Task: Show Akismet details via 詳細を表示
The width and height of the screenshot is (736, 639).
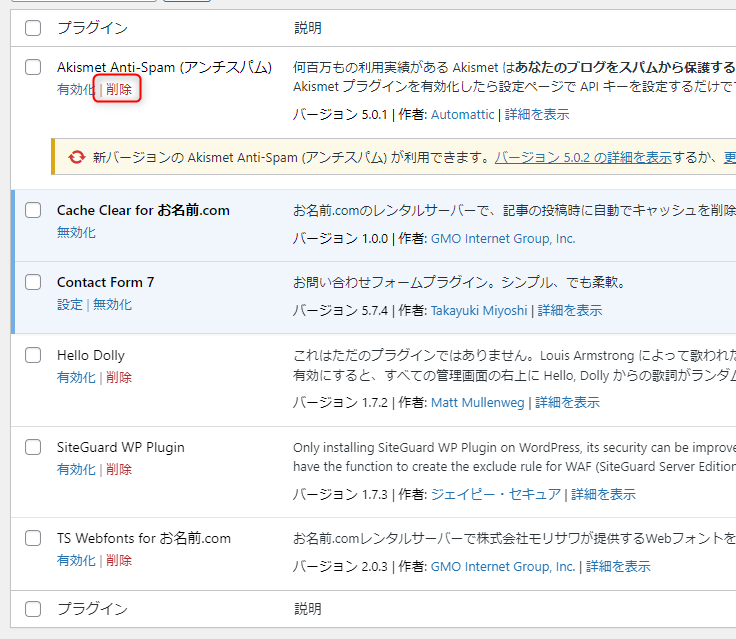Action: (x=537, y=115)
